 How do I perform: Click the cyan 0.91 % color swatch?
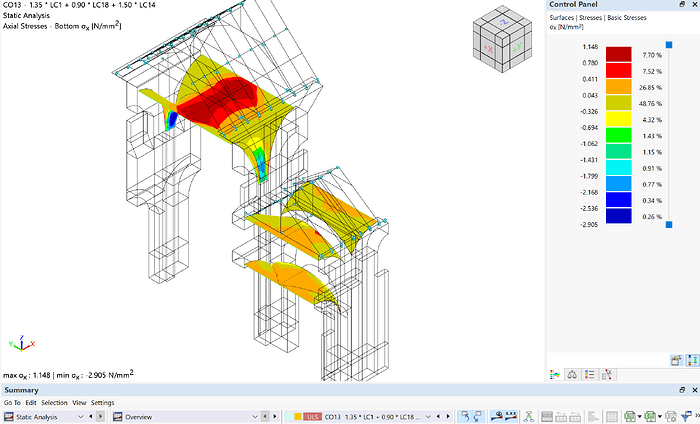pos(618,168)
